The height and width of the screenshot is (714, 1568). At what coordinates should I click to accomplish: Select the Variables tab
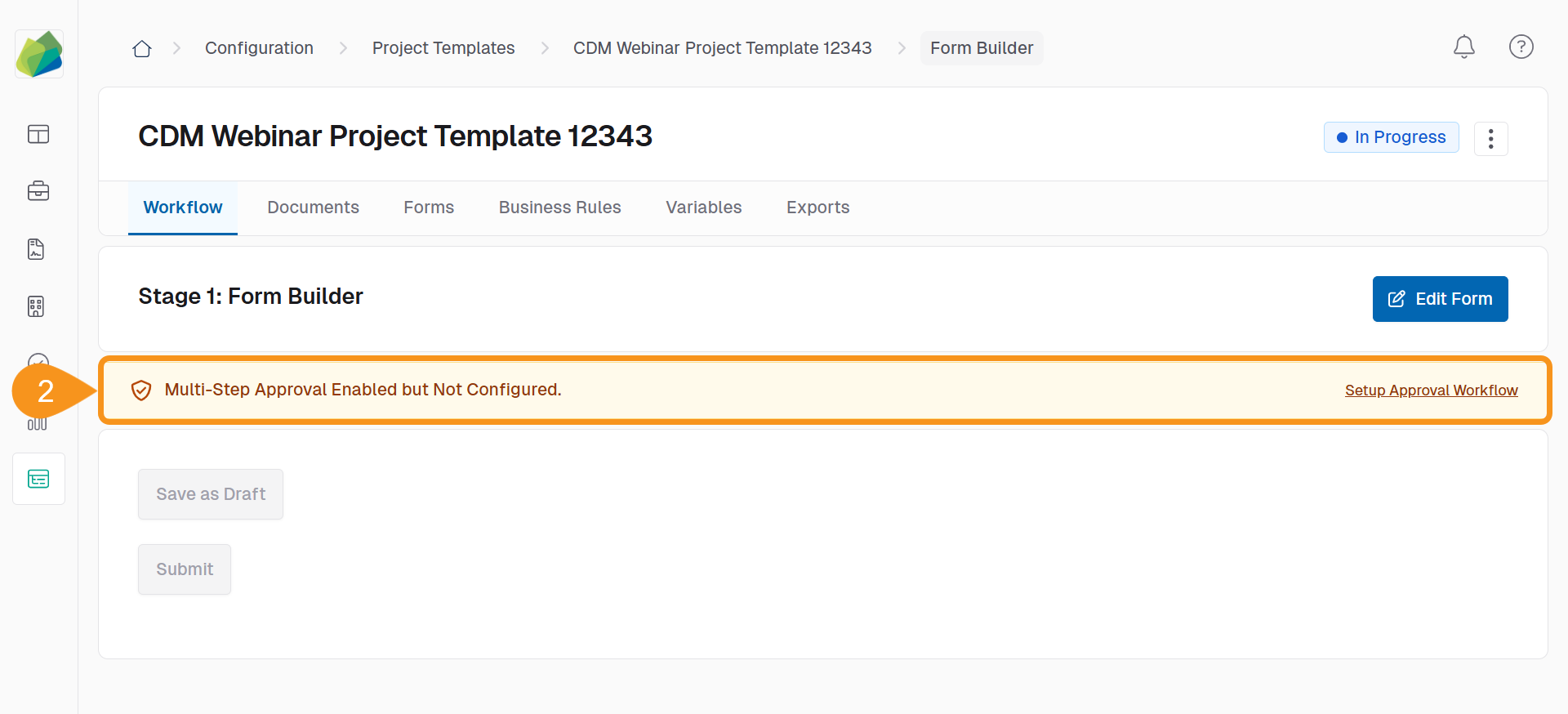tap(703, 208)
